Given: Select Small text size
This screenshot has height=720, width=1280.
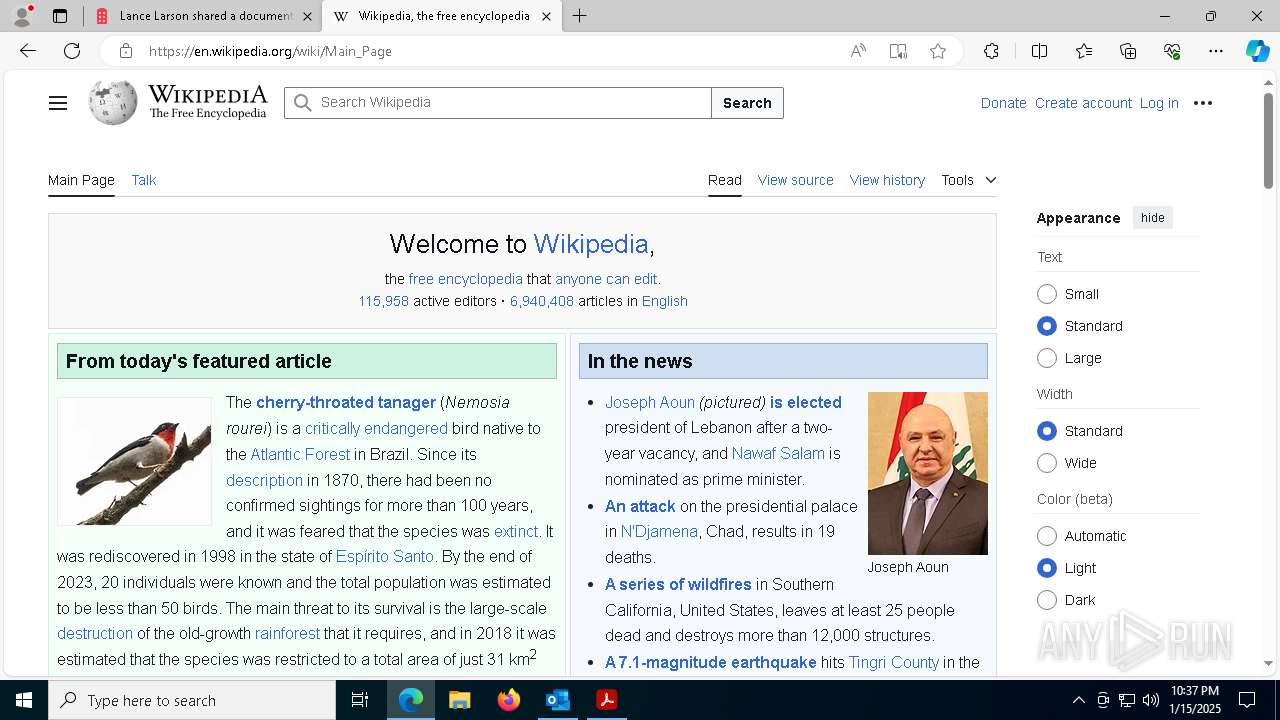Looking at the screenshot, I should [x=1047, y=294].
